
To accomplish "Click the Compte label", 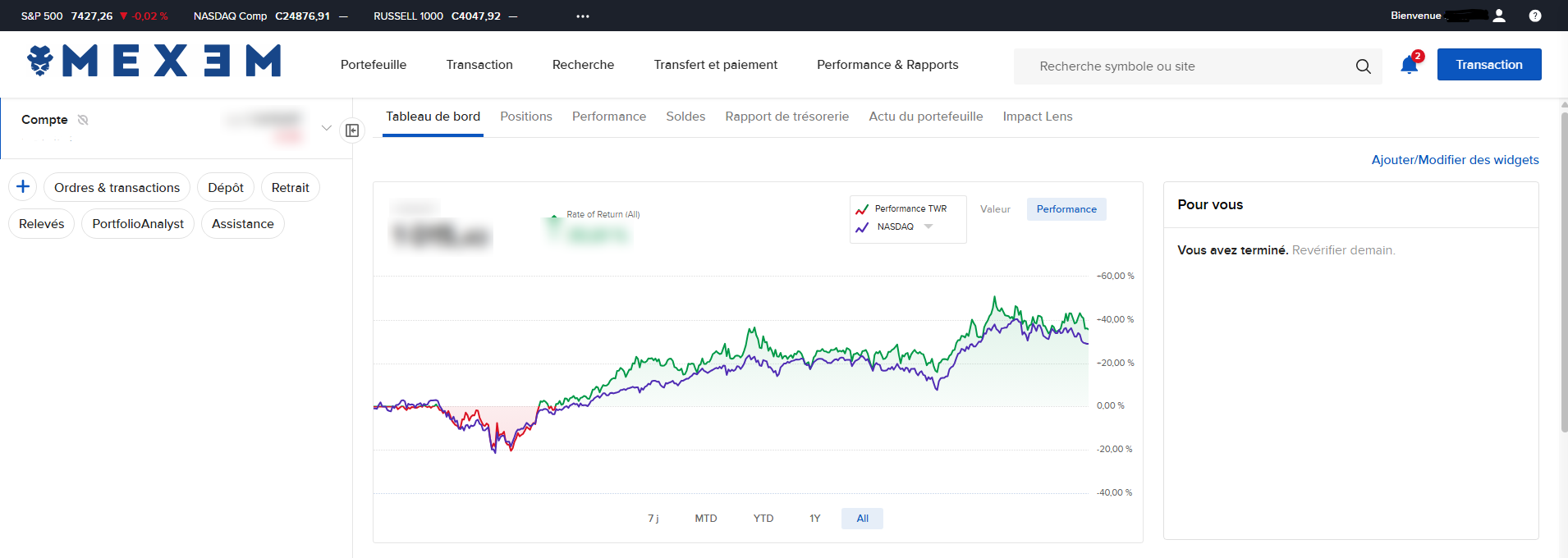I will [x=44, y=120].
